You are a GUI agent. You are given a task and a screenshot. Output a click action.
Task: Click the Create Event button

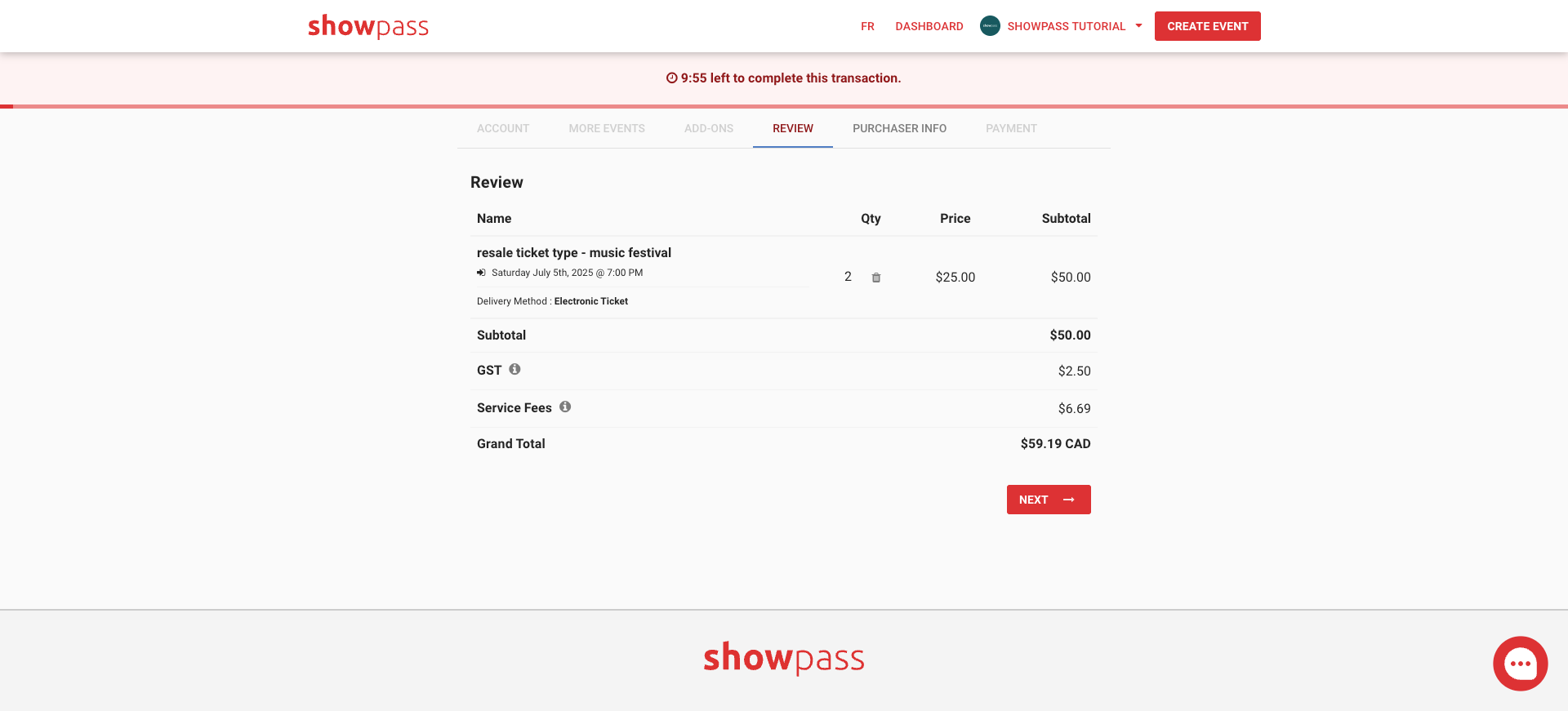[1207, 26]
